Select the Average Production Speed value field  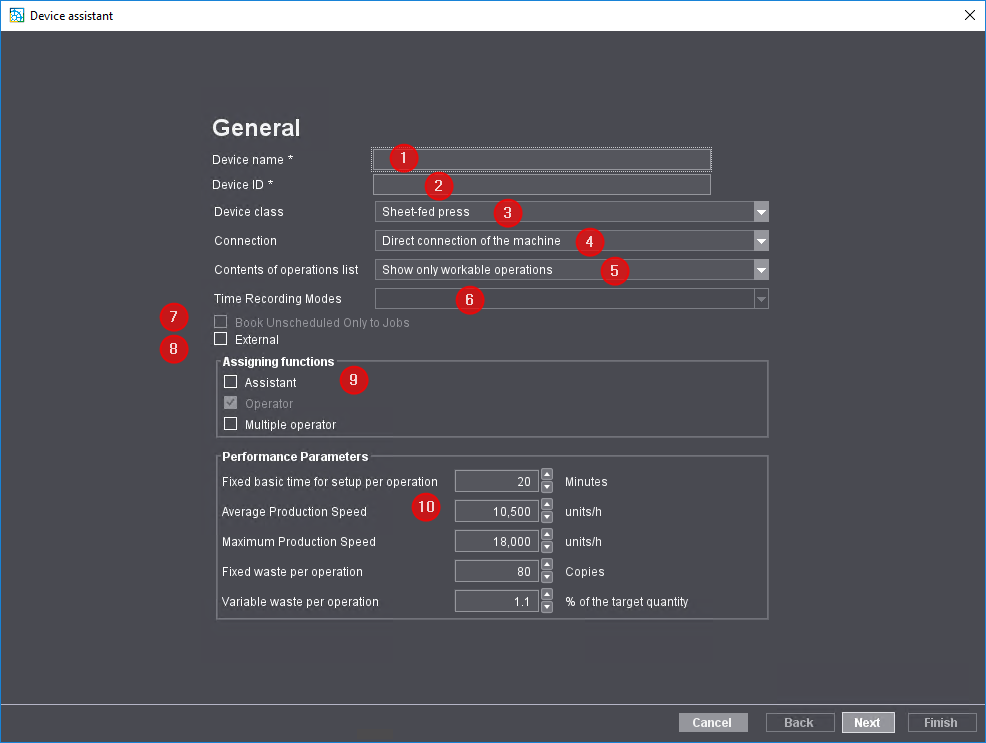coord(497,511)
